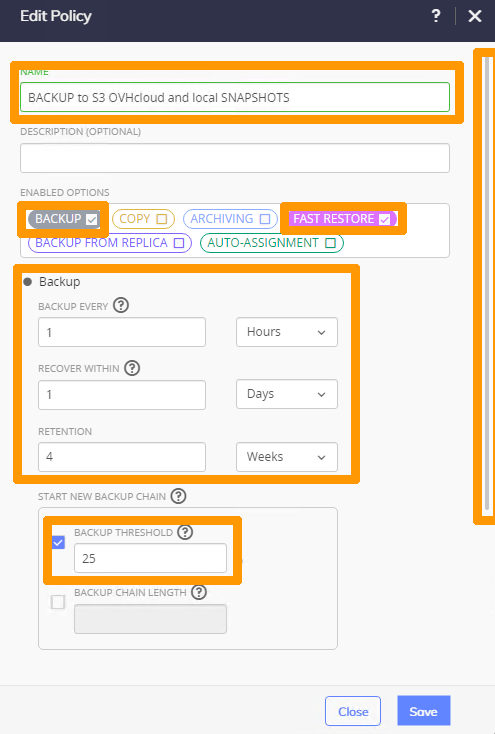
Task: Show help for Recover Within
Action: [132, 368]
